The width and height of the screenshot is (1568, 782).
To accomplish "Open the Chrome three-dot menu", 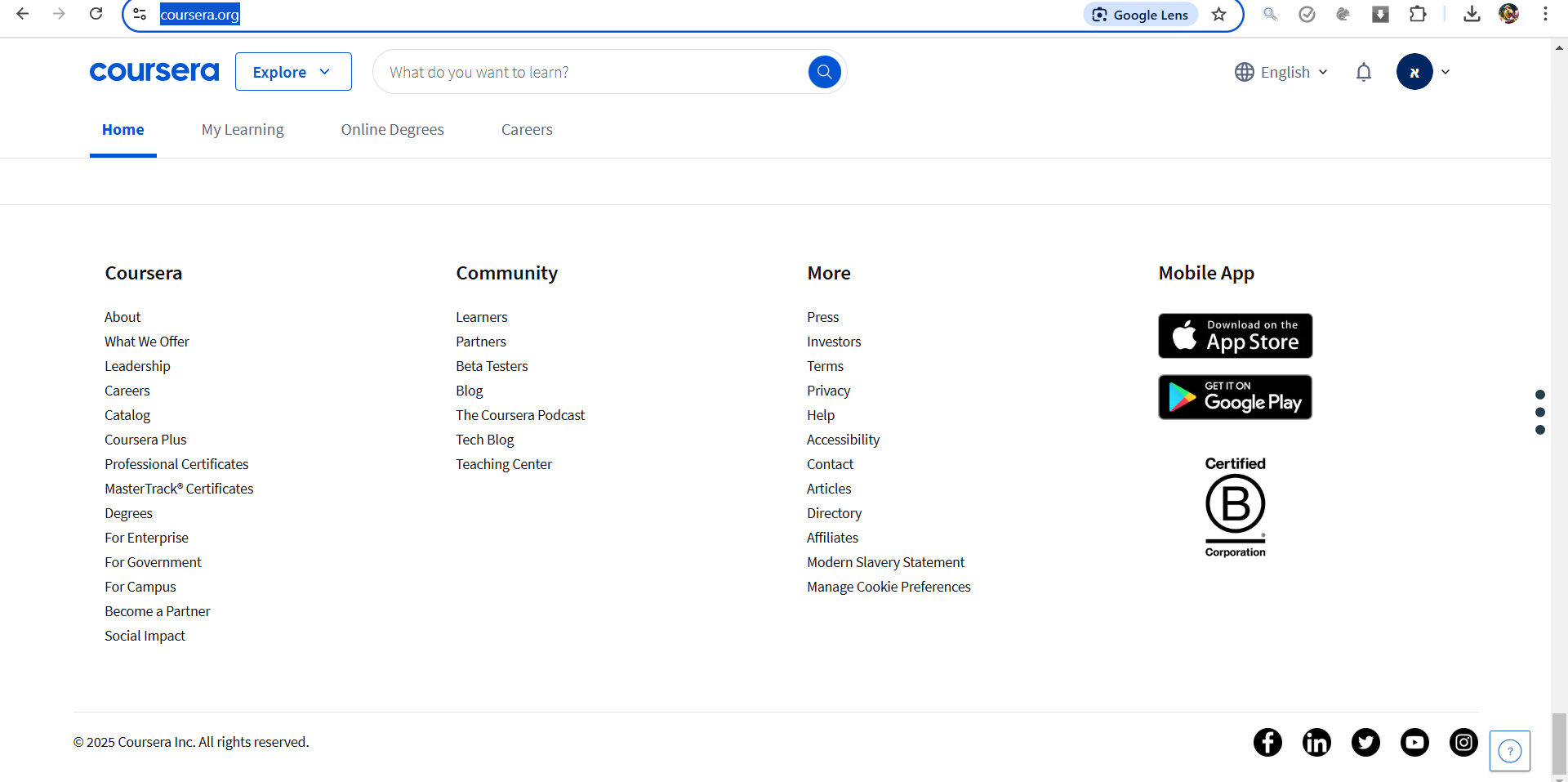I will click(1545, 14).
